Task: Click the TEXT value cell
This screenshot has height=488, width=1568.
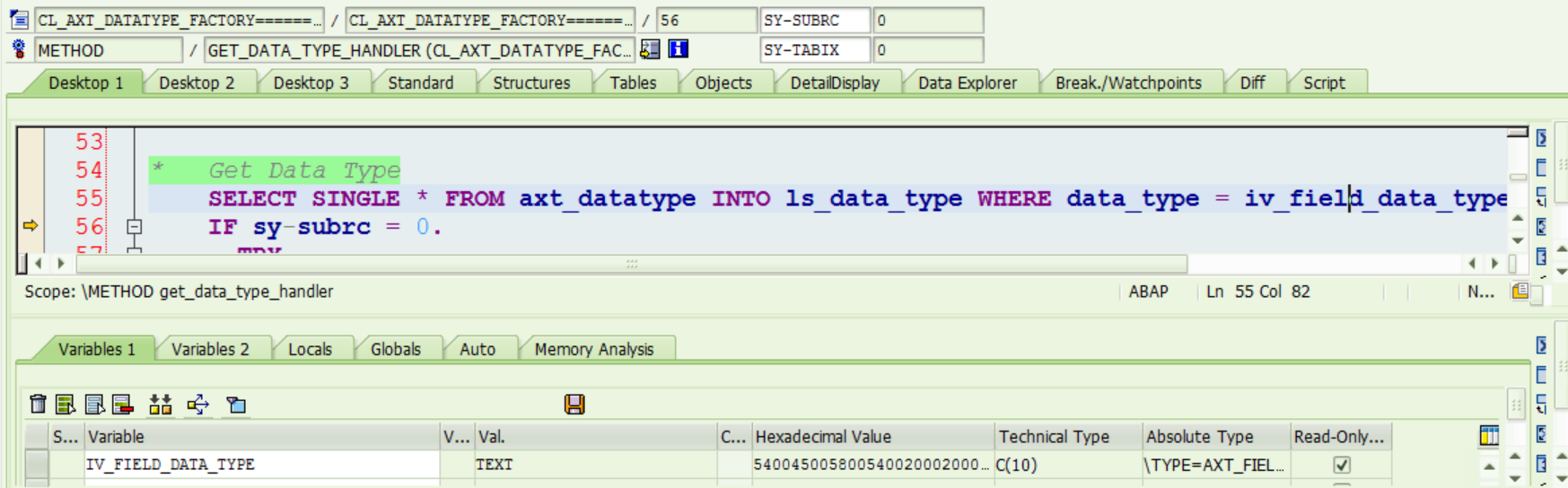Action: pyautogui.click(x=595, y=465)
